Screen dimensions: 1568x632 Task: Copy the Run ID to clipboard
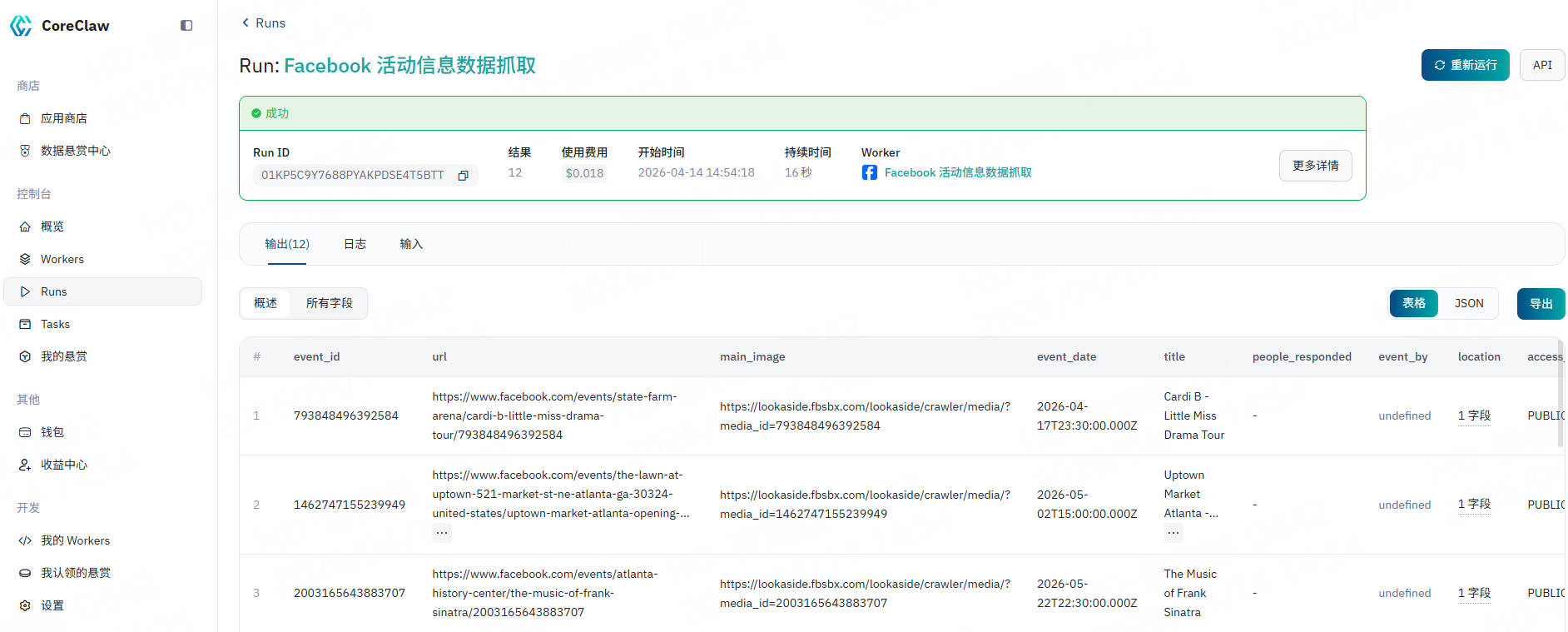[464, 175]
